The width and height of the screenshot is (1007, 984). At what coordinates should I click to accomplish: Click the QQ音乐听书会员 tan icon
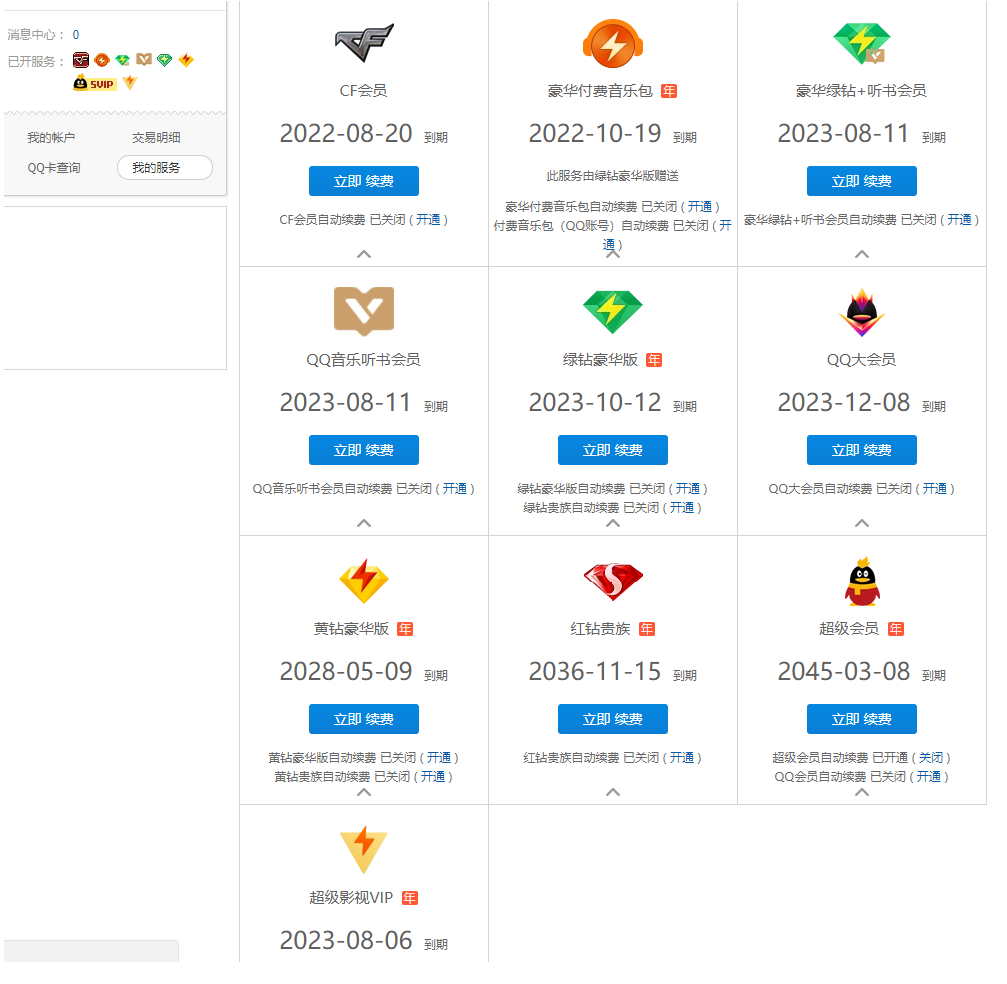point(364,311)
